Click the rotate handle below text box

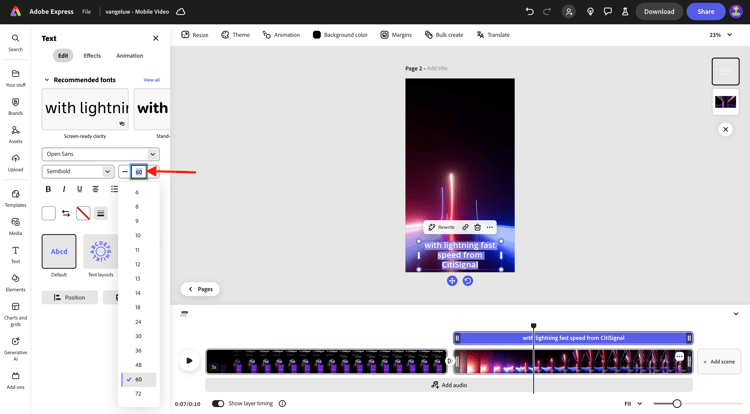pos(468,281)
